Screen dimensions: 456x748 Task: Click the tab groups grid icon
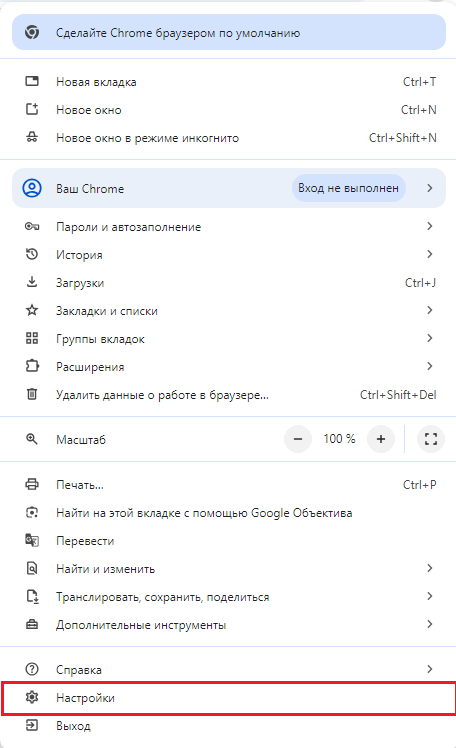tap(32, 338)
